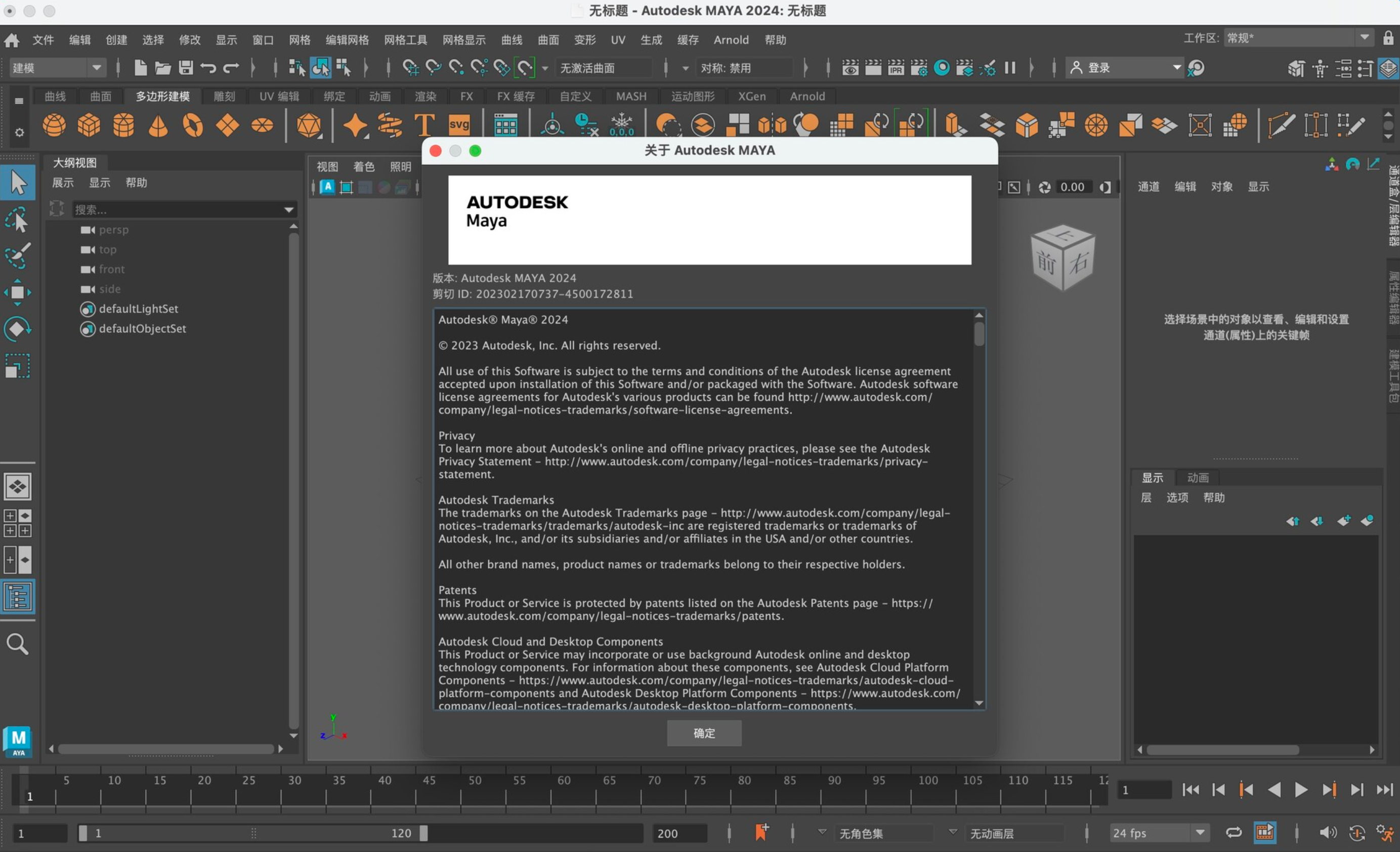Select the Rotate tool in toolbox
1400x852 pixels.
(18, 329)
